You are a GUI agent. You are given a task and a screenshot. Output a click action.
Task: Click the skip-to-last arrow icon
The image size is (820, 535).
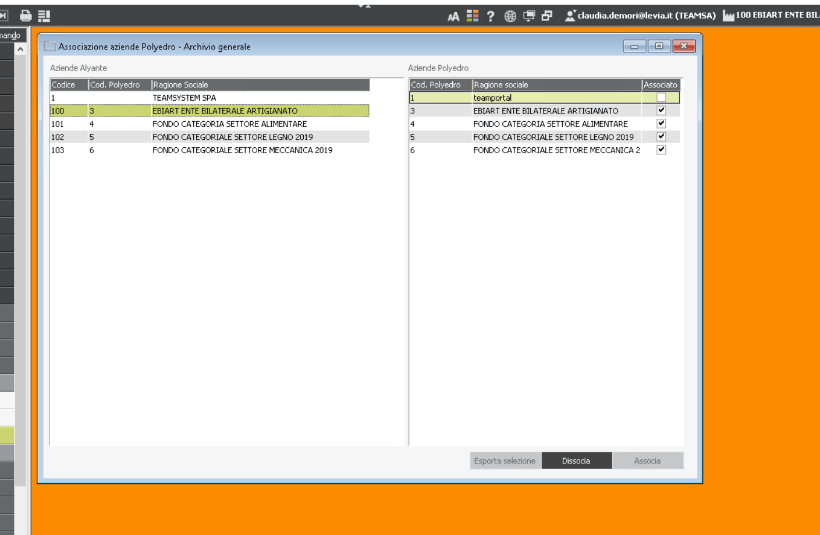(5, 16)
